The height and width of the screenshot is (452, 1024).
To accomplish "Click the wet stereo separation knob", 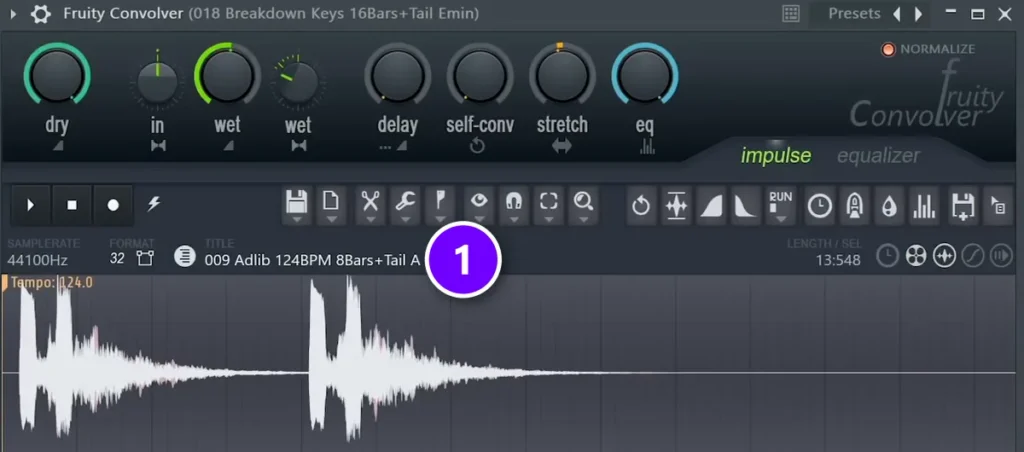I will tap(298, 82).
